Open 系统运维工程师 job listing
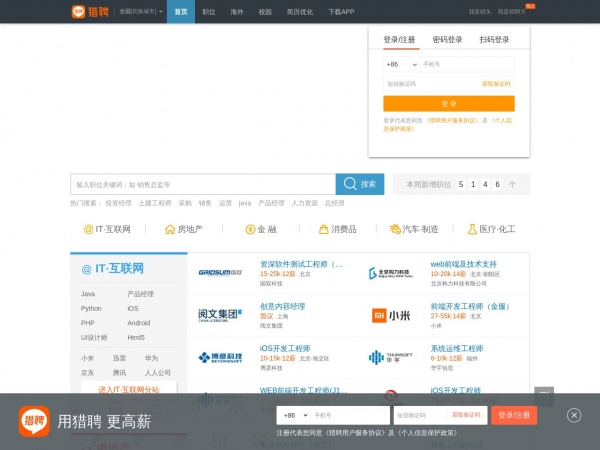 point(457,348)
